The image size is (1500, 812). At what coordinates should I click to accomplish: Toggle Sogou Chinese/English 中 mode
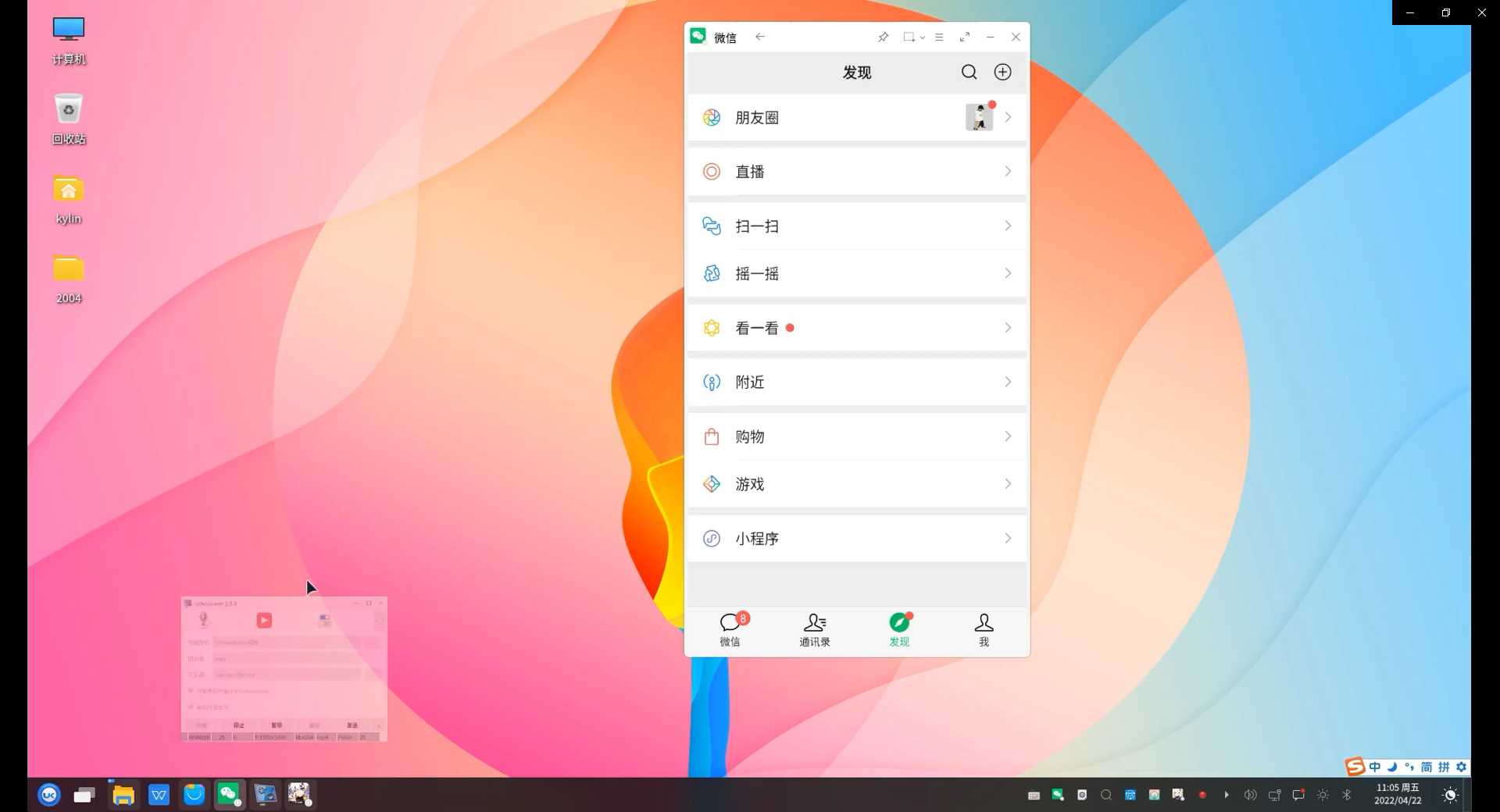pos(1375,767)
